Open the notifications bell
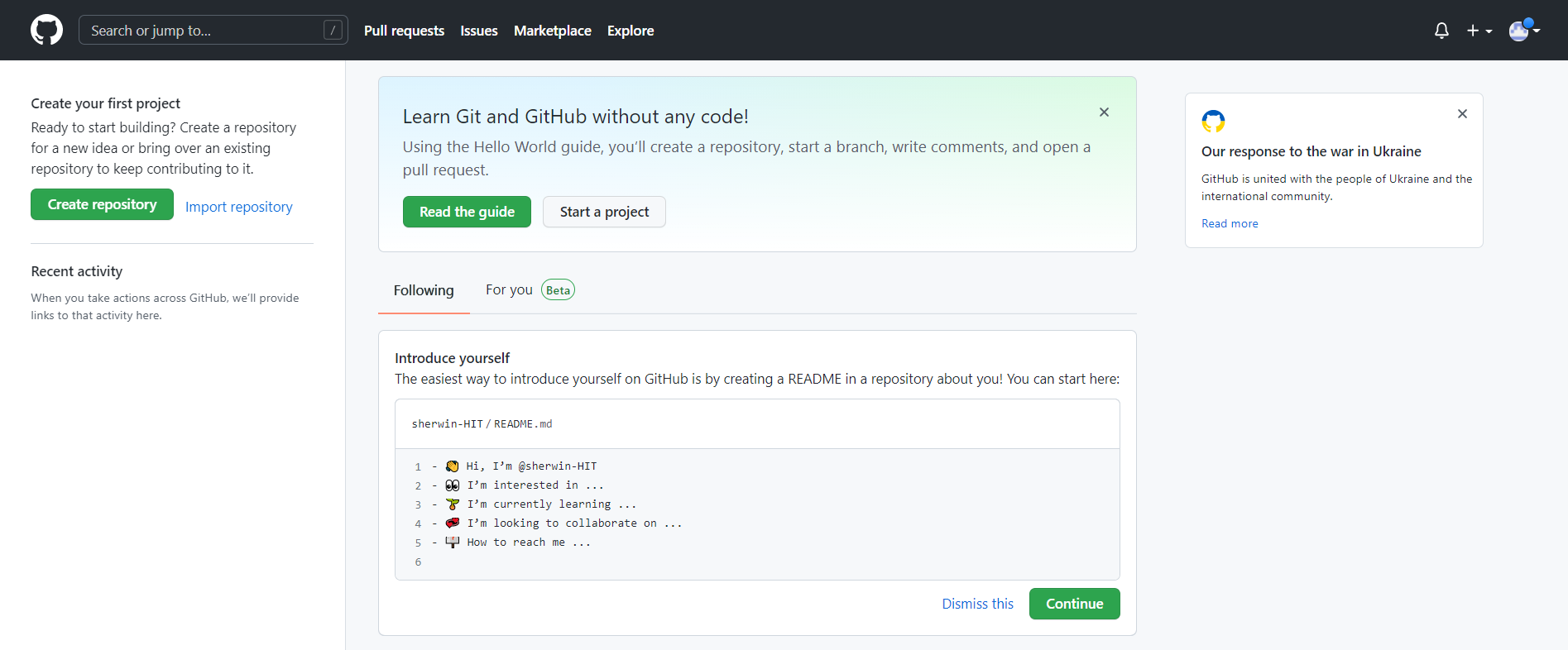1568x650 pixels. [1441, 31]
